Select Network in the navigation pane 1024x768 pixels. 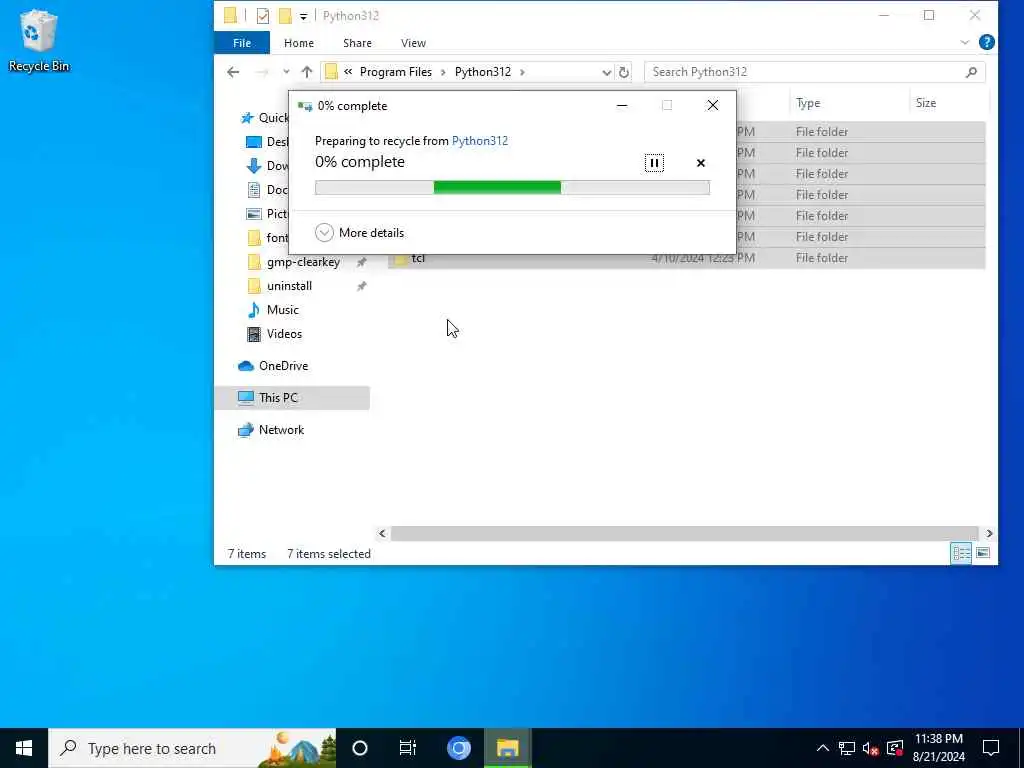(281, 430)
